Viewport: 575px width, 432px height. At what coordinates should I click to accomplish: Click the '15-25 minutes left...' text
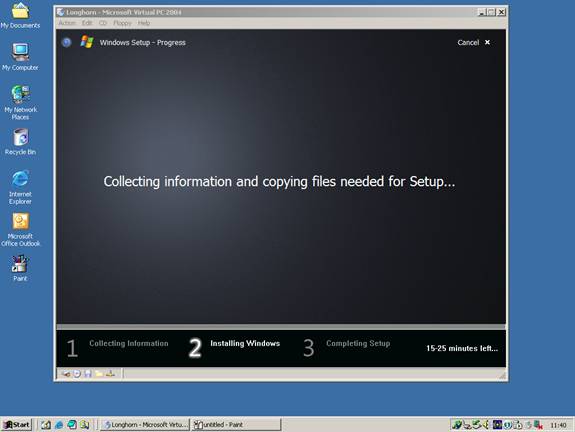[462, 348]
